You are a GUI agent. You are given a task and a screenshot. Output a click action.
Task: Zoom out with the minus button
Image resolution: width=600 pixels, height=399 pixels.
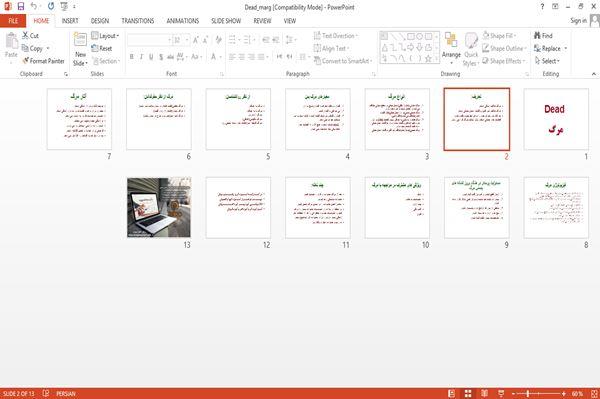[x=513, y=393]
